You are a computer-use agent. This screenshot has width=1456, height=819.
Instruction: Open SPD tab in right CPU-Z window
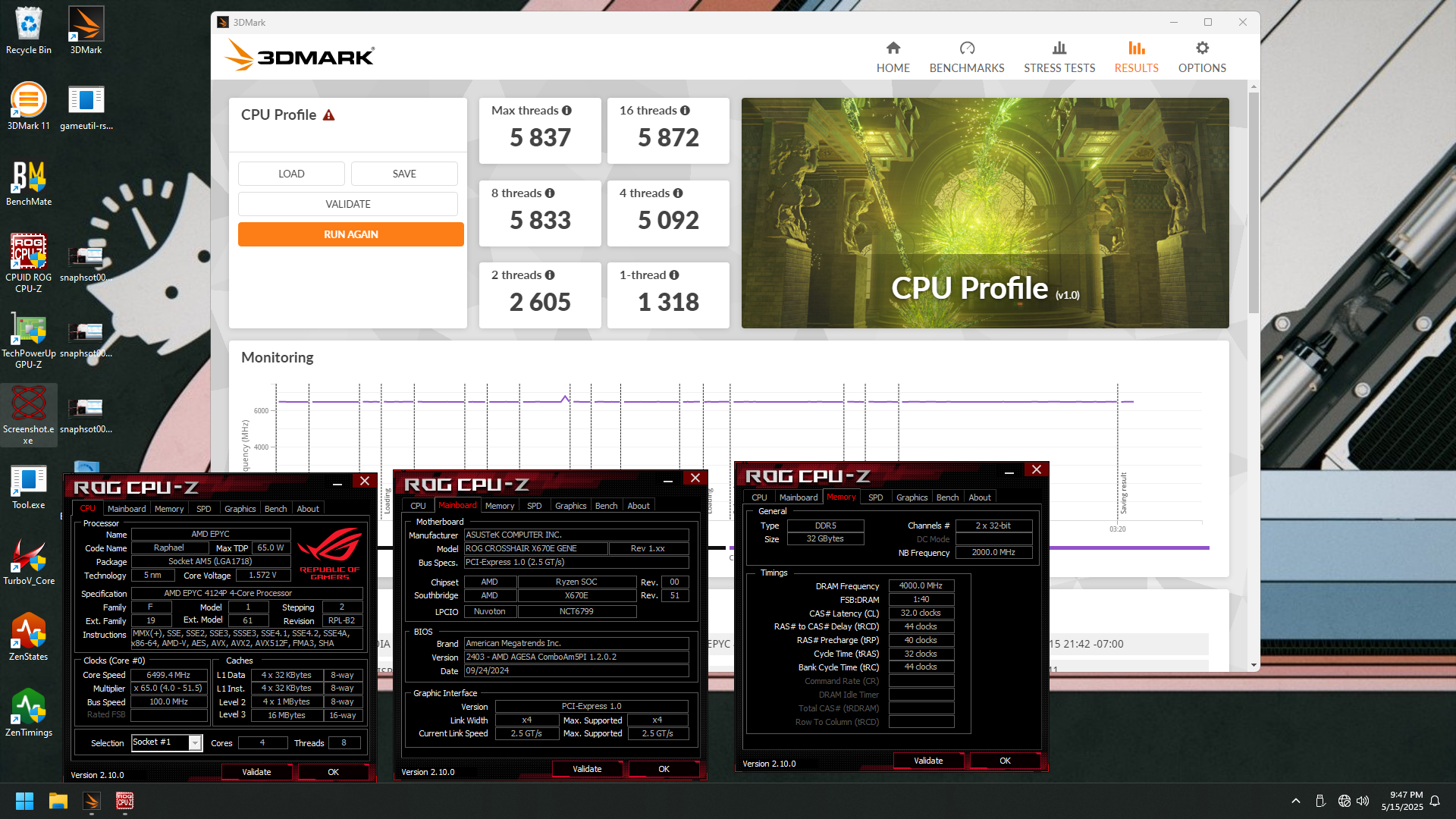(876, 497)
